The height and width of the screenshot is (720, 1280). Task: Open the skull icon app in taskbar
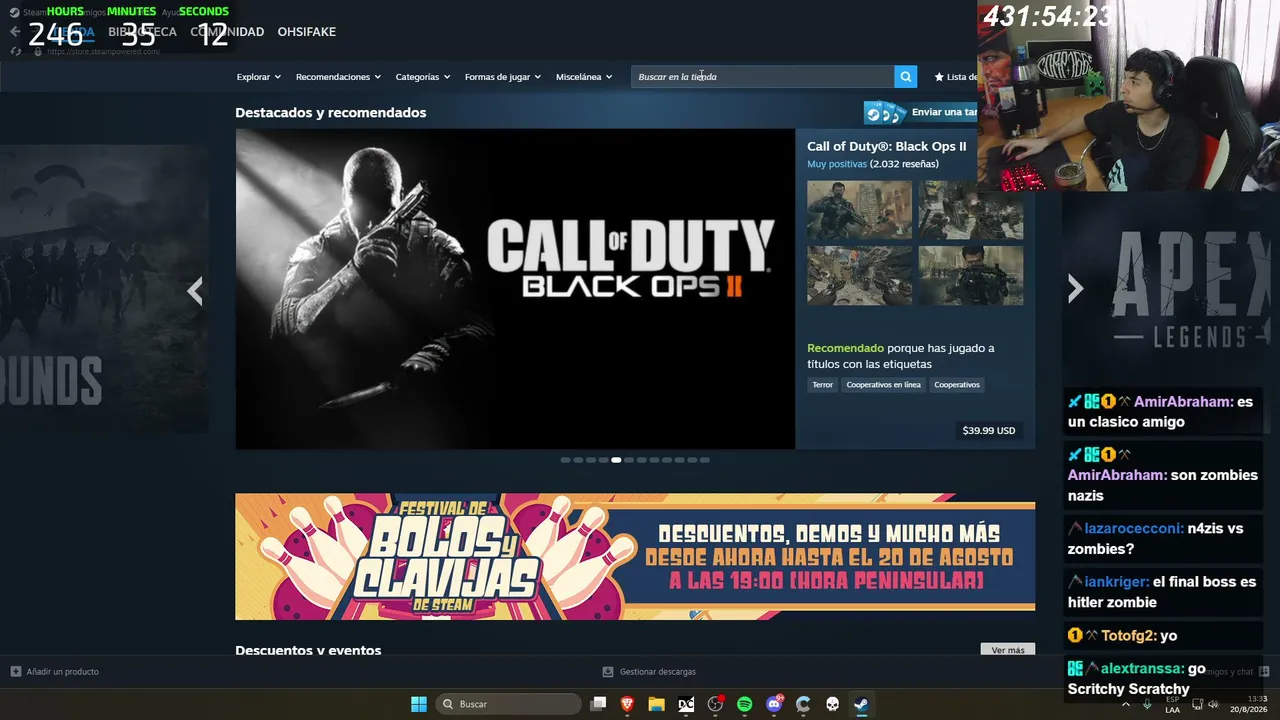(832, 704)
